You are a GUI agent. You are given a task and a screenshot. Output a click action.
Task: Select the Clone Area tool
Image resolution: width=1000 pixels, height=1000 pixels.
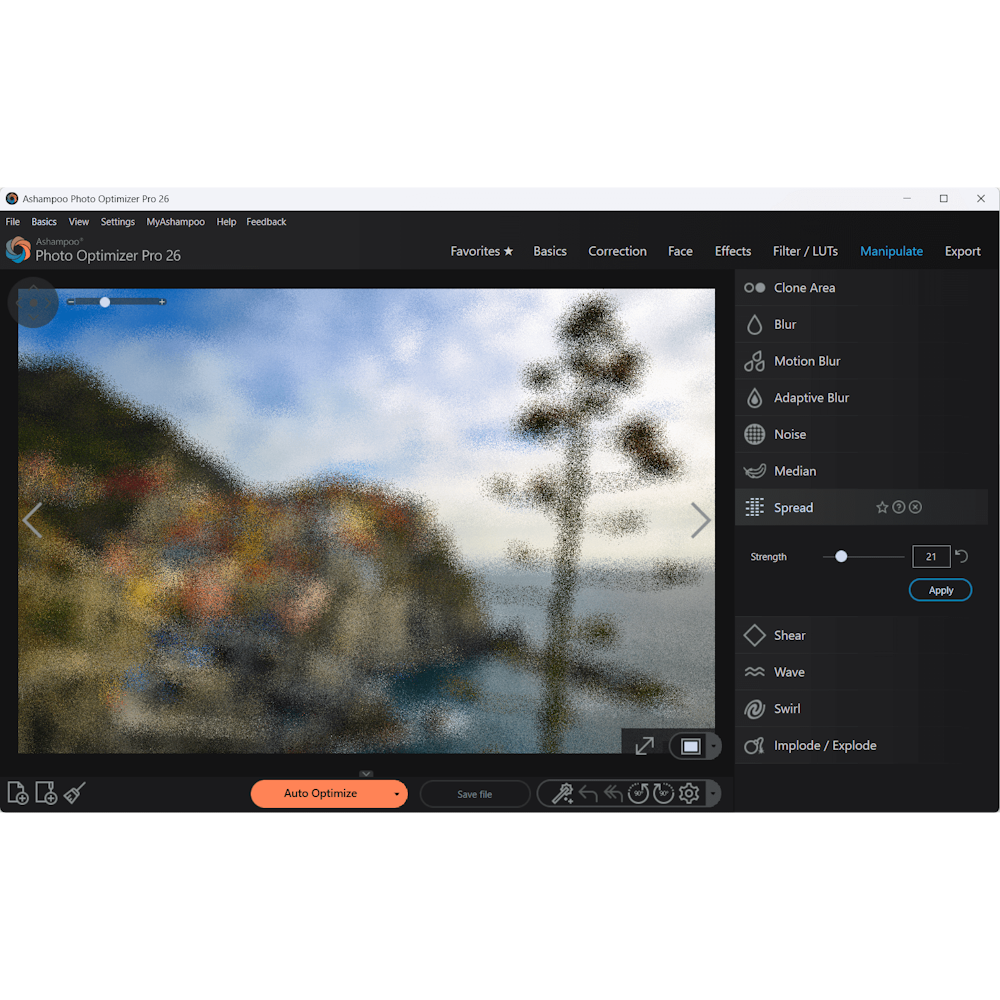tap(803, 287)
